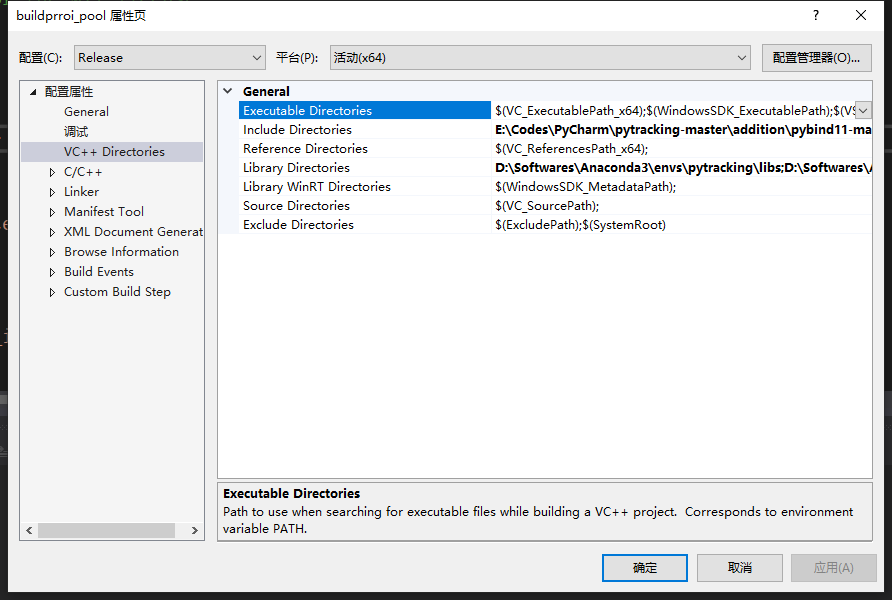Collapse the 配置属性 tree root
Viewport: 892px width, 600px height.
point(34,91)
